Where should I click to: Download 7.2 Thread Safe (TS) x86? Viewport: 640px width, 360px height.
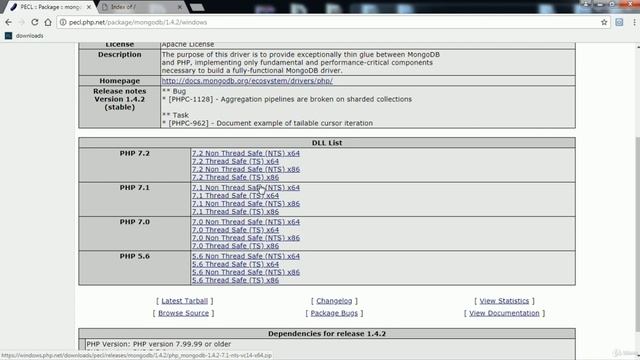pyautogui.click(x=236, y=178)
